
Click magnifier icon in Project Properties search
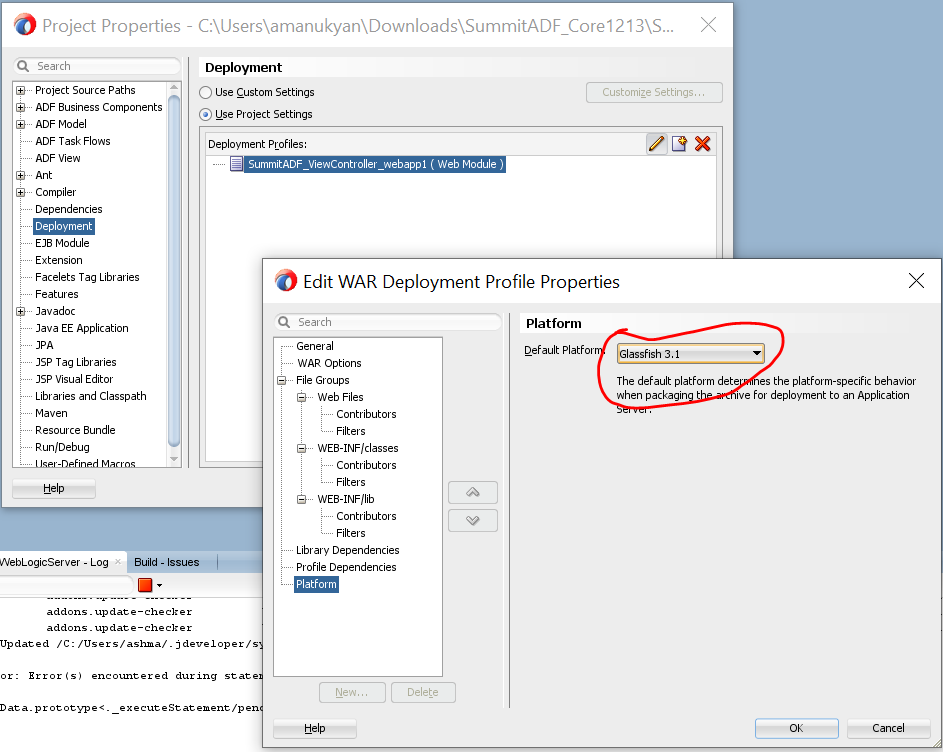click(23, 66)
